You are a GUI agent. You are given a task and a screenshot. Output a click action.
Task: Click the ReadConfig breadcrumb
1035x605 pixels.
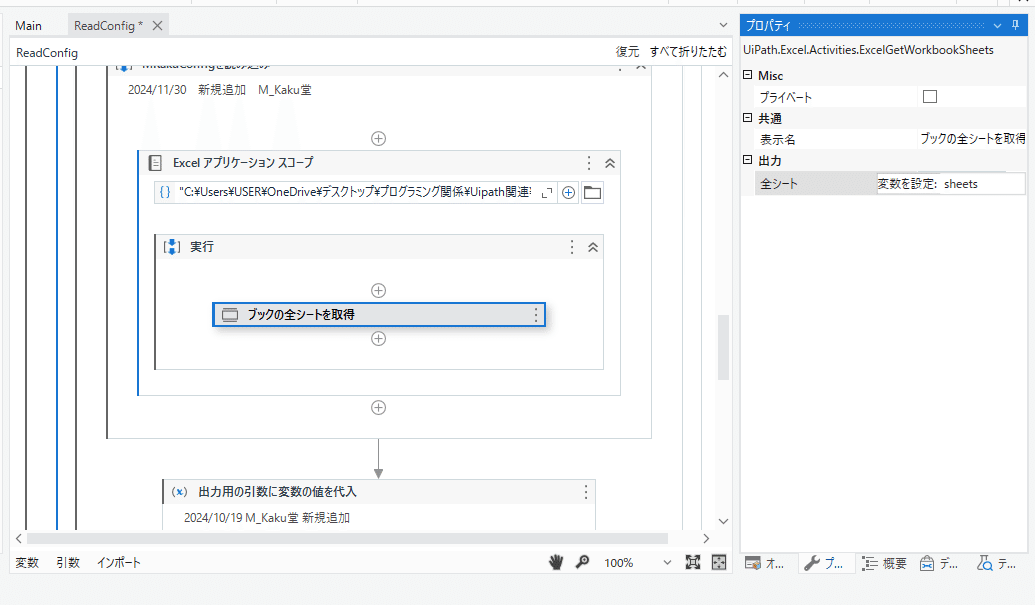(x=47, y=53)
